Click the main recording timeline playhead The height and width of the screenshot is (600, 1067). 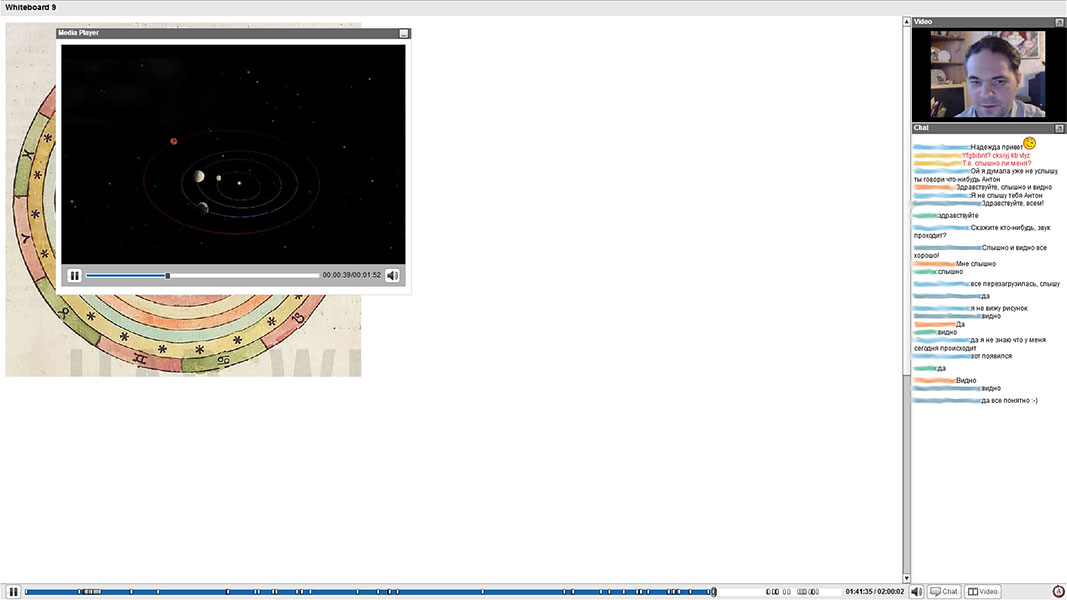(713, 592)
